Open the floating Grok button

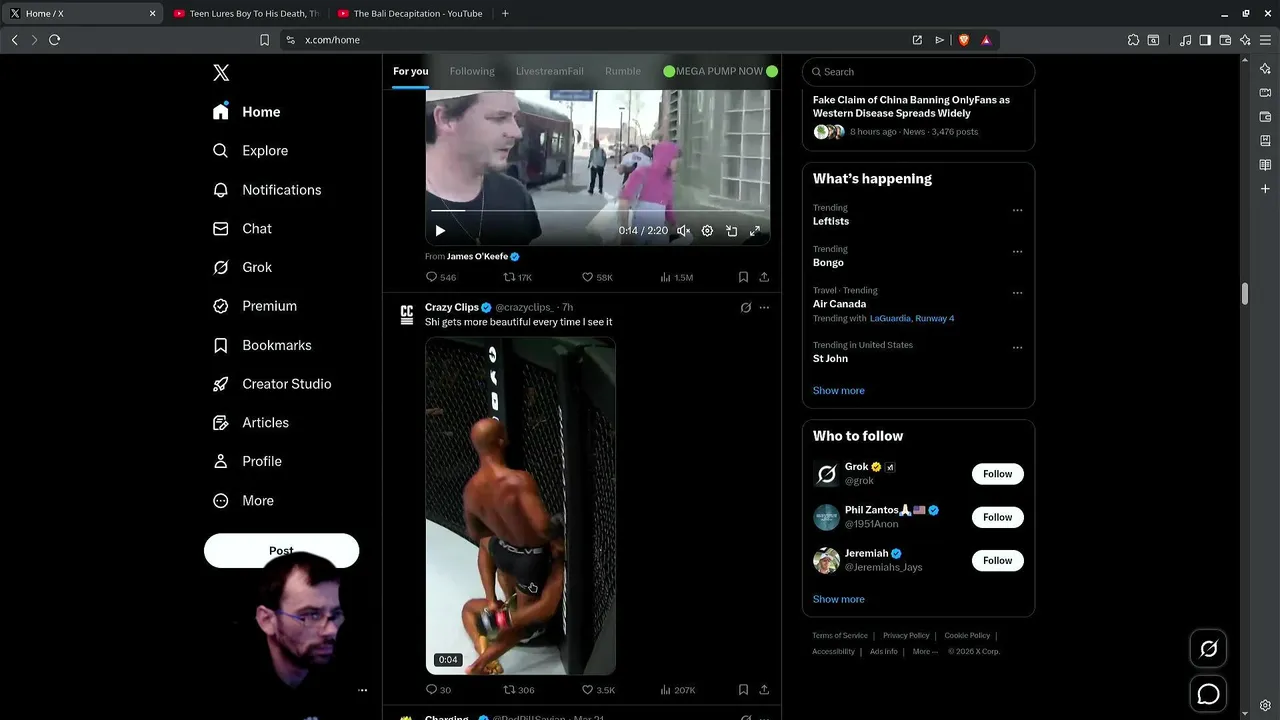point(1208,650)
